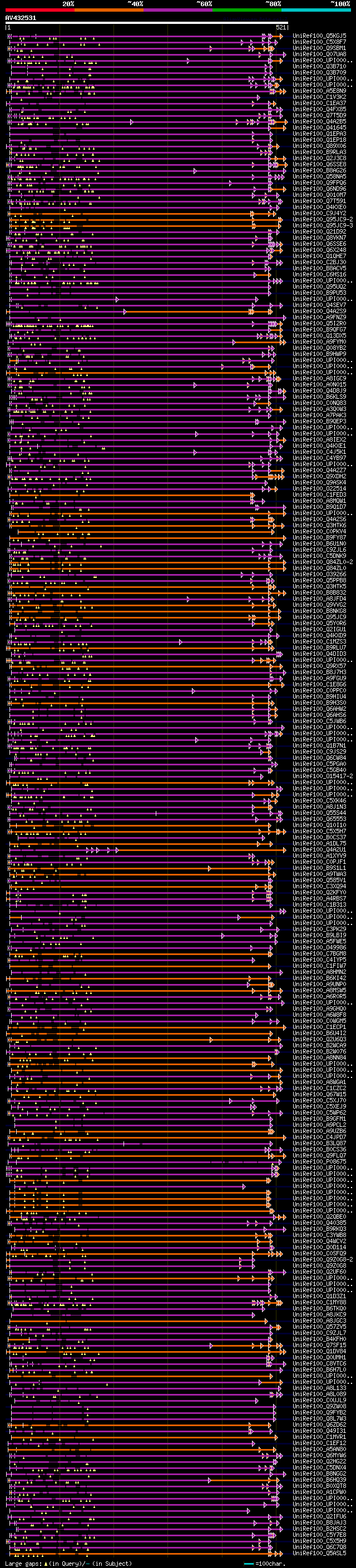Select subject label UniRef100_A8IGC9

click(x=319, y=379)
